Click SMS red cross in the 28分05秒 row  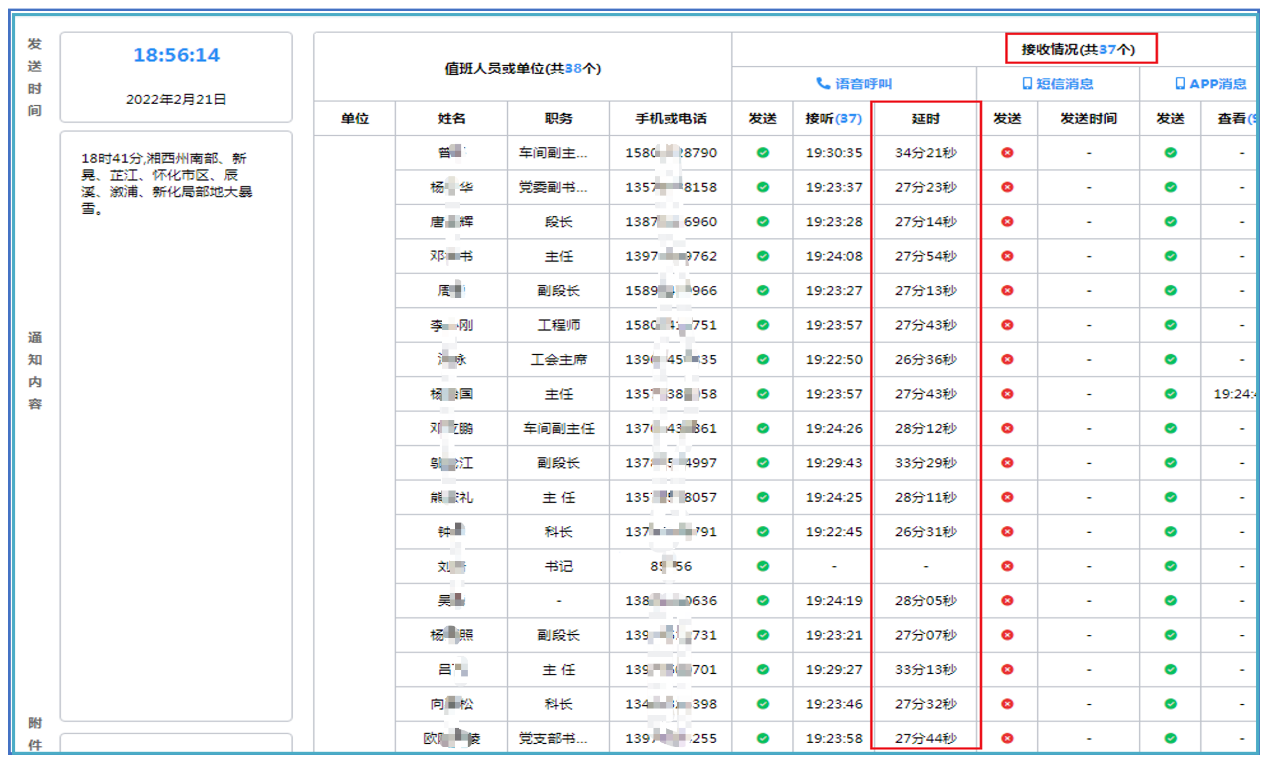click(x=1007, y=601)
